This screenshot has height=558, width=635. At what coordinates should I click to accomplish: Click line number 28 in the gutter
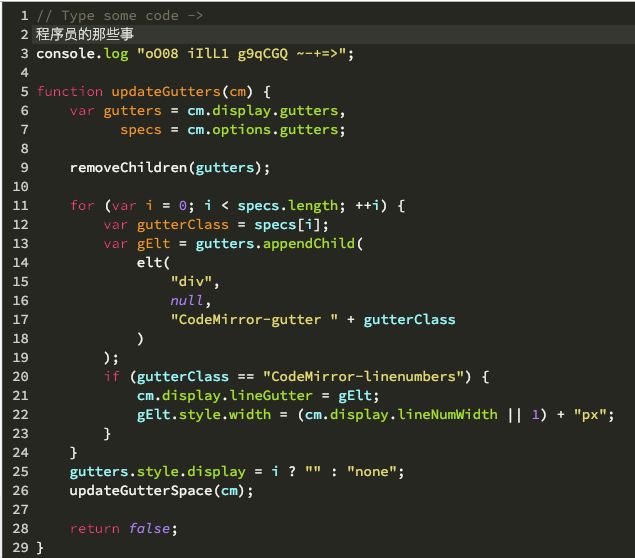tap(21, 528)
